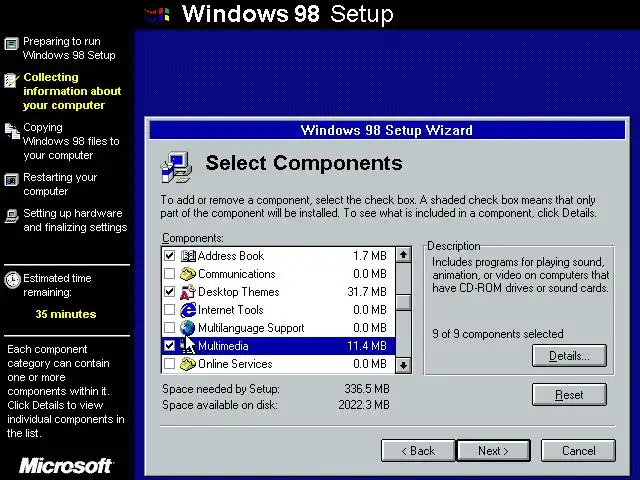The width and height of the screenshot is (640, 480).
Task: Click the Setting up hardware icon
Action: [11, 216]
